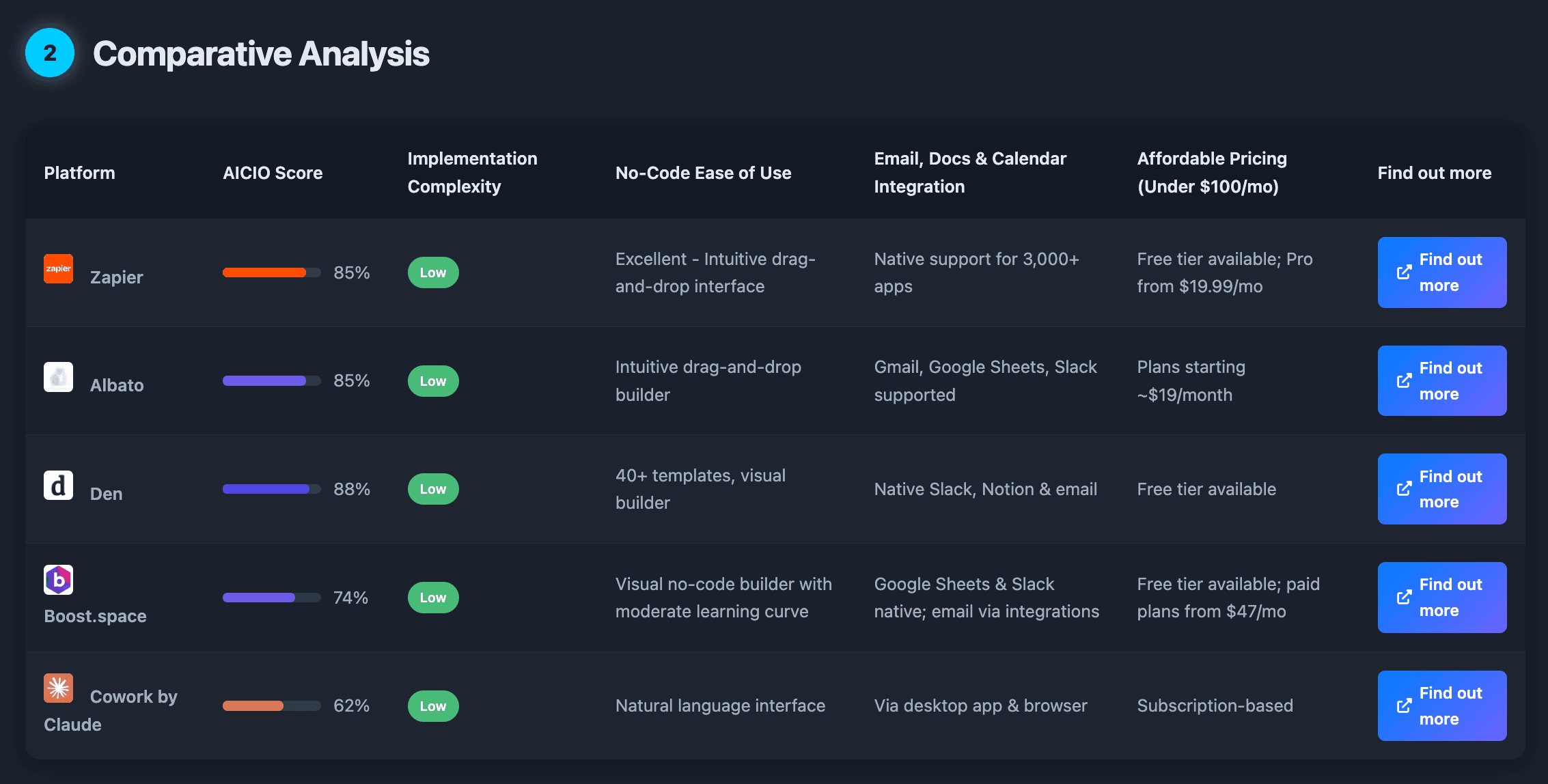Screen dimensions: 1548x784
Task: Click Find out more for Cowork by Claude
Action: click(x=1442, y=705)
